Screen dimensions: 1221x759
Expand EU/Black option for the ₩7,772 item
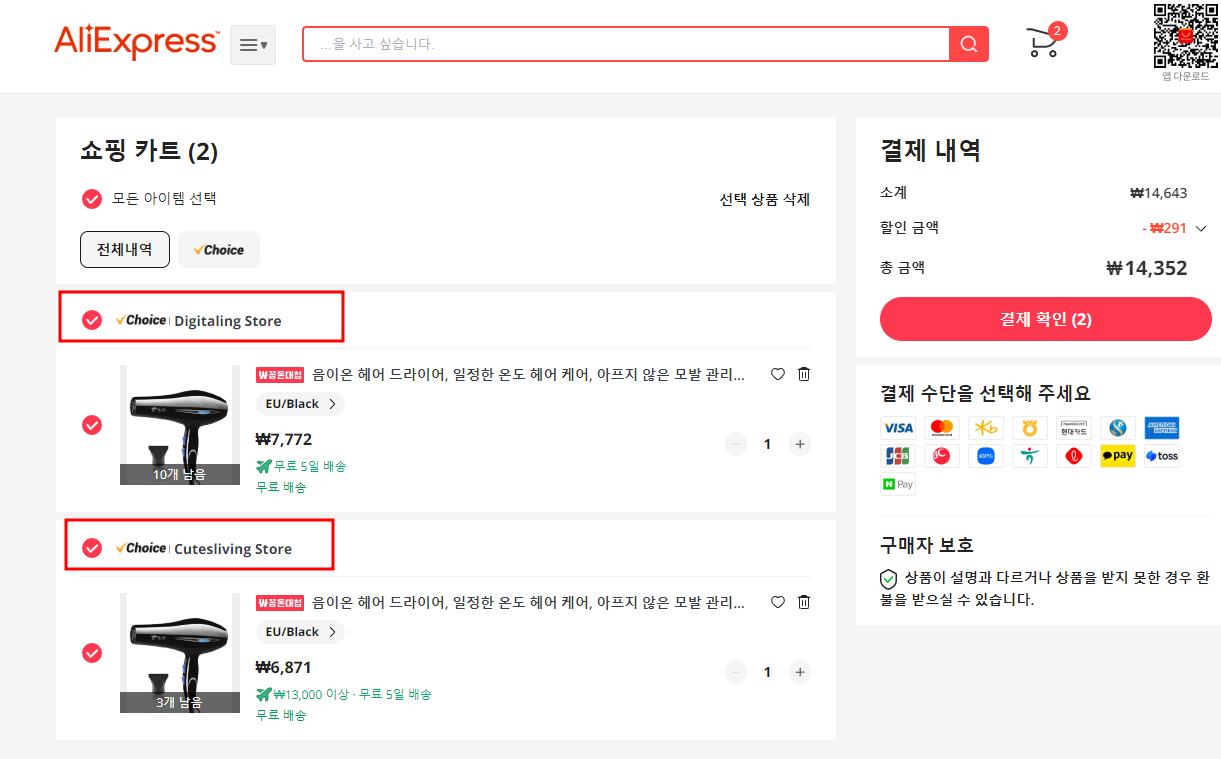300,404
